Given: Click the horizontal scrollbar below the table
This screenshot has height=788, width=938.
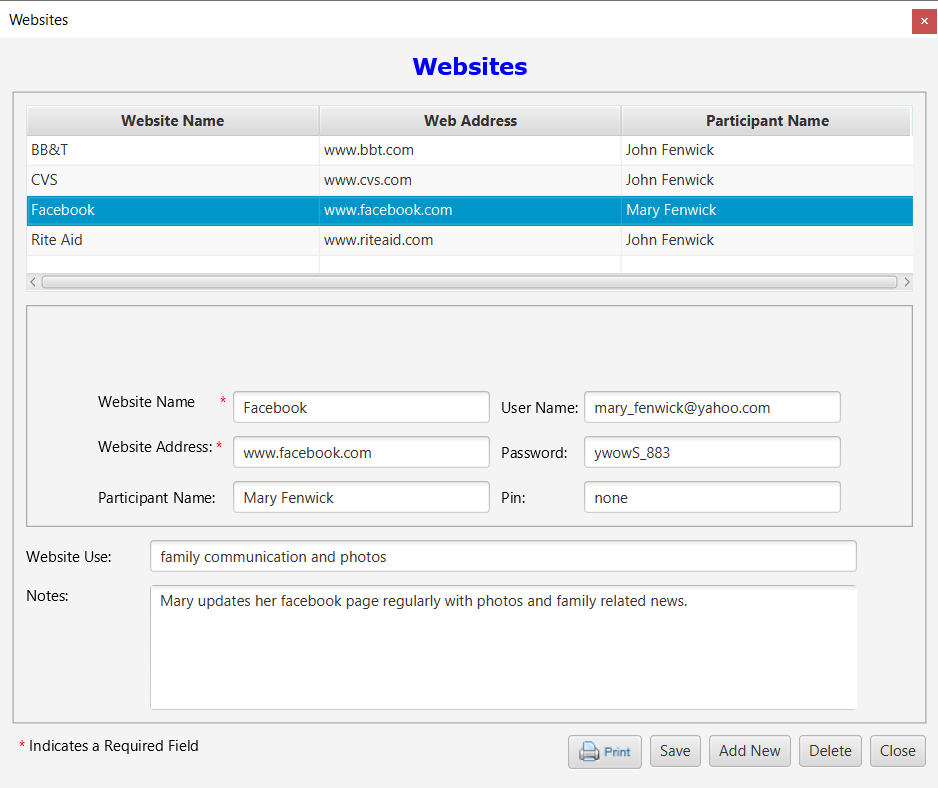Looking at the screenshot, I should click(470, 281).
